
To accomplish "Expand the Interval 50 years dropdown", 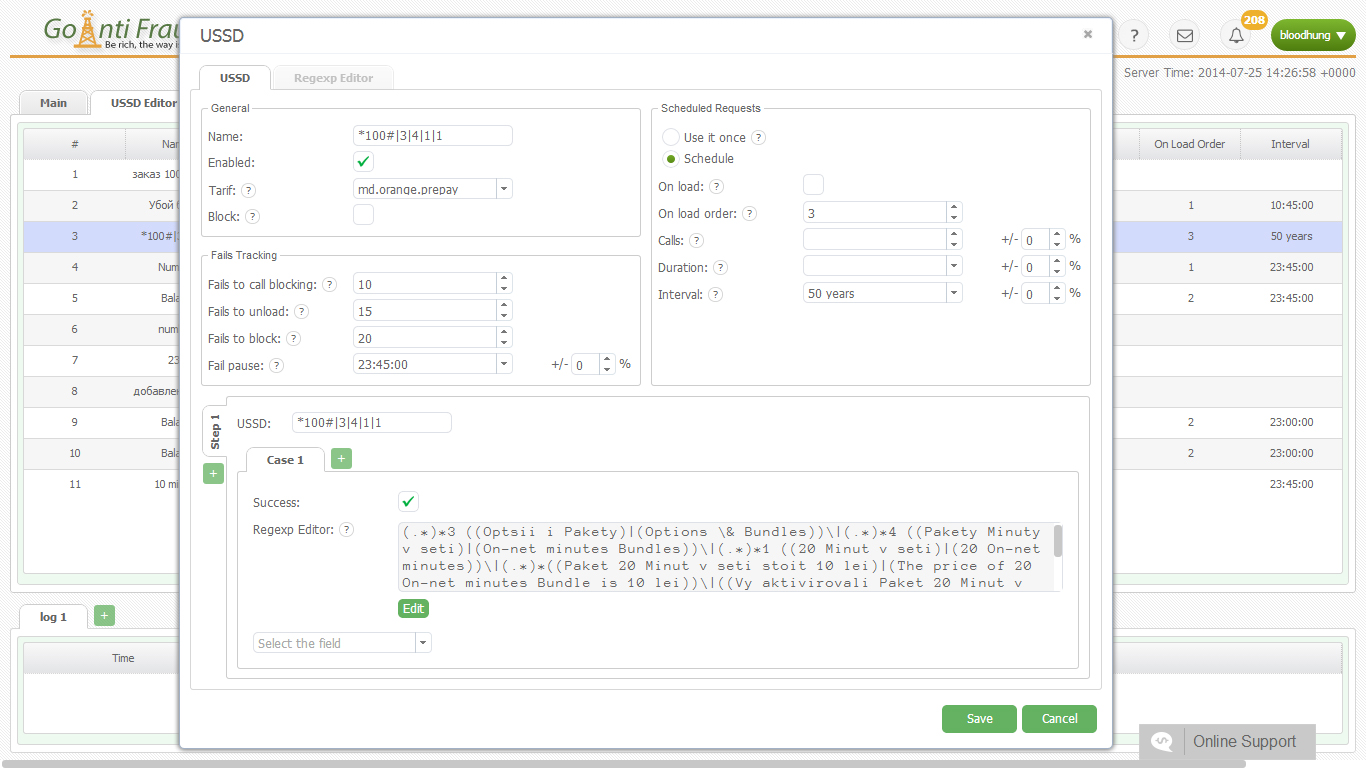I will click(x=954, y=294).
